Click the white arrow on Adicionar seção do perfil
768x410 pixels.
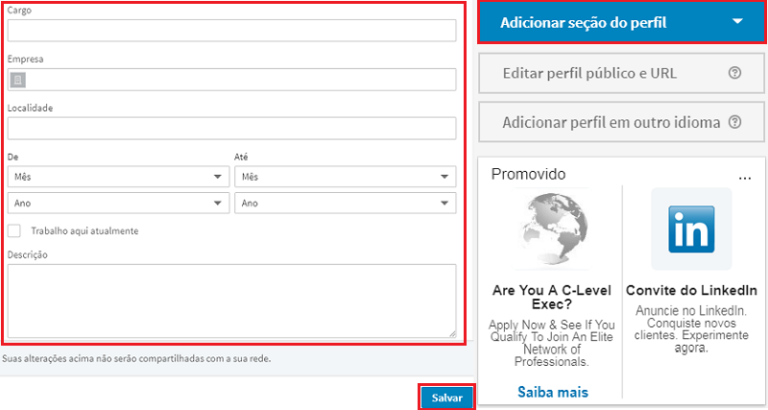(738, 22)
